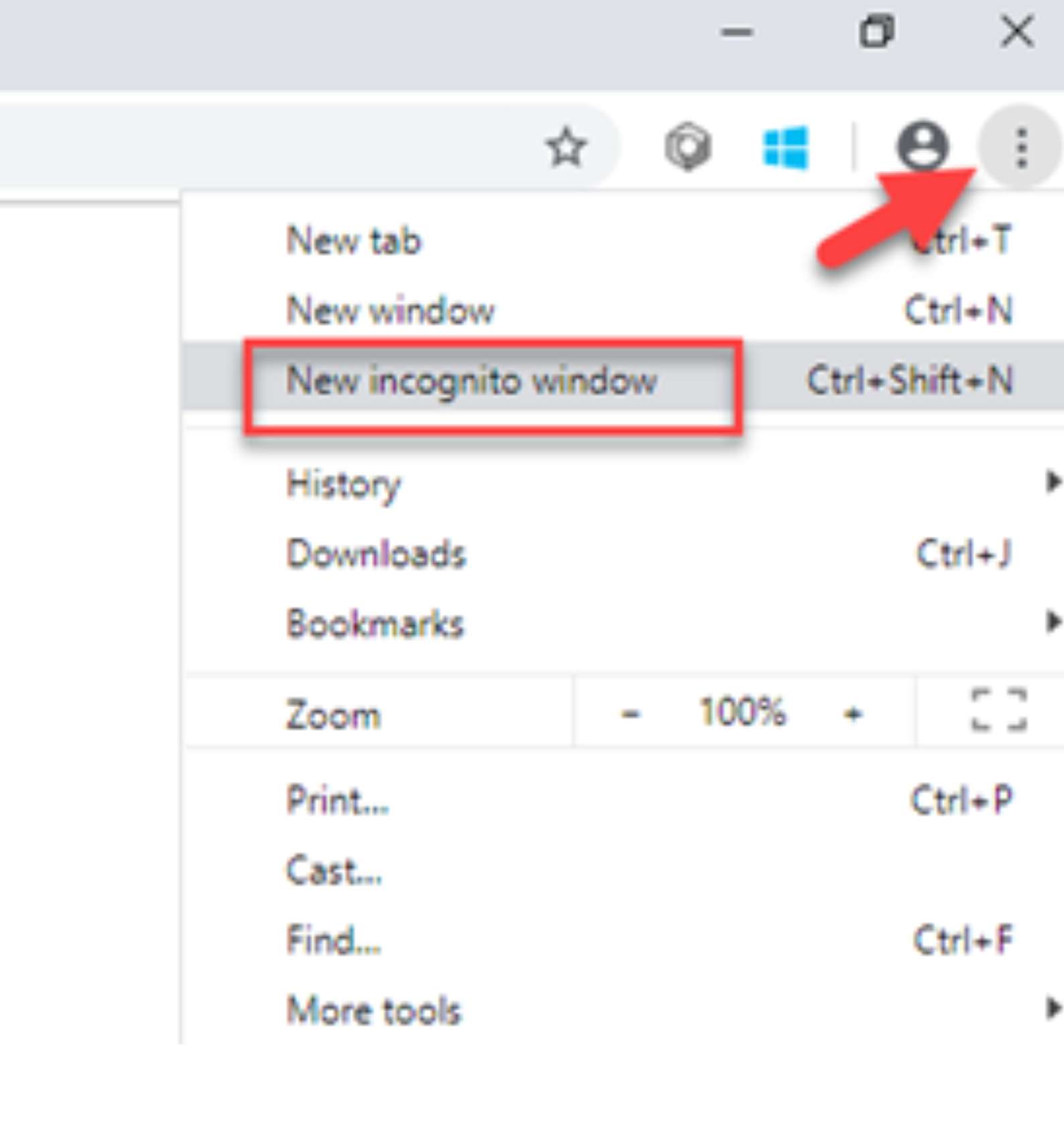Image resolution: width=1064 pixels, height=1125 pixels.
Task: Enter fullscreen mode from Zoom row
Action: 998,709
